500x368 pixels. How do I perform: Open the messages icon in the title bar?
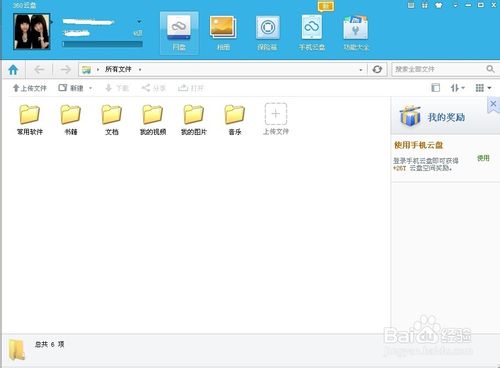pos(411,5)
